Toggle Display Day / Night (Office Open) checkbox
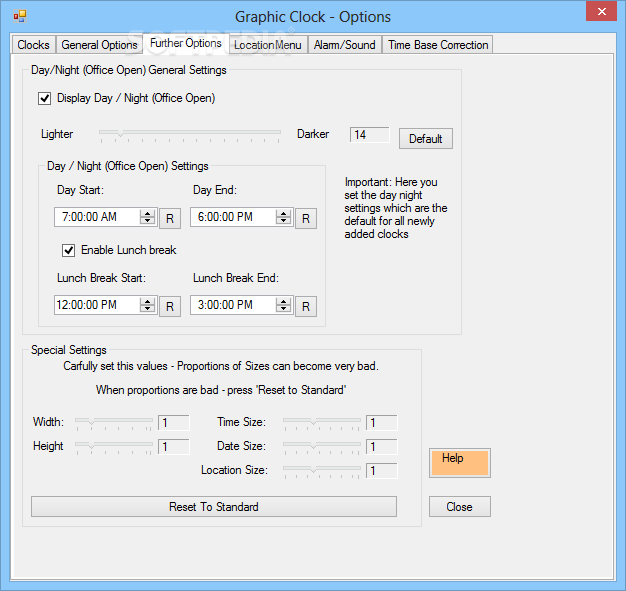626x591 pixels. pyautogui.click(x=44, y=98)
